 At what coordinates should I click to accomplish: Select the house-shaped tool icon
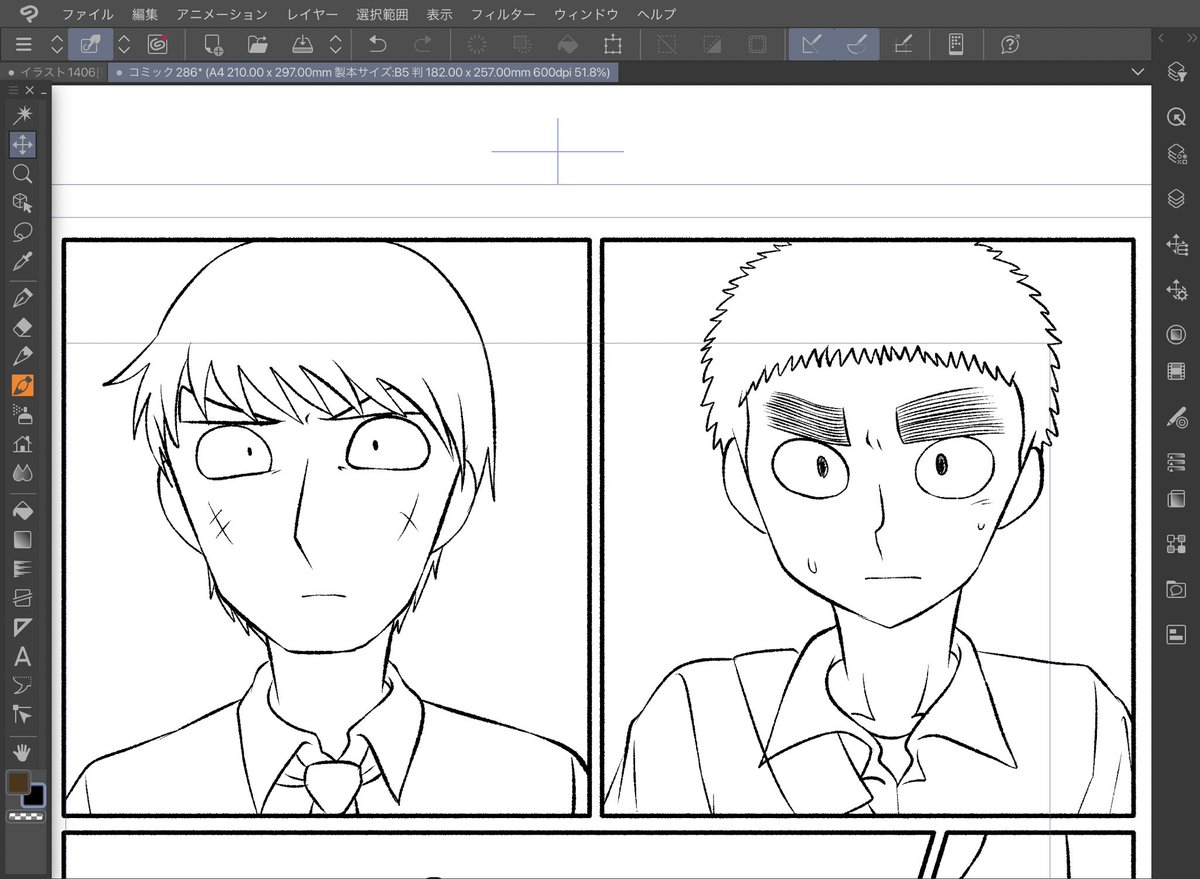(x=23, y=444)
